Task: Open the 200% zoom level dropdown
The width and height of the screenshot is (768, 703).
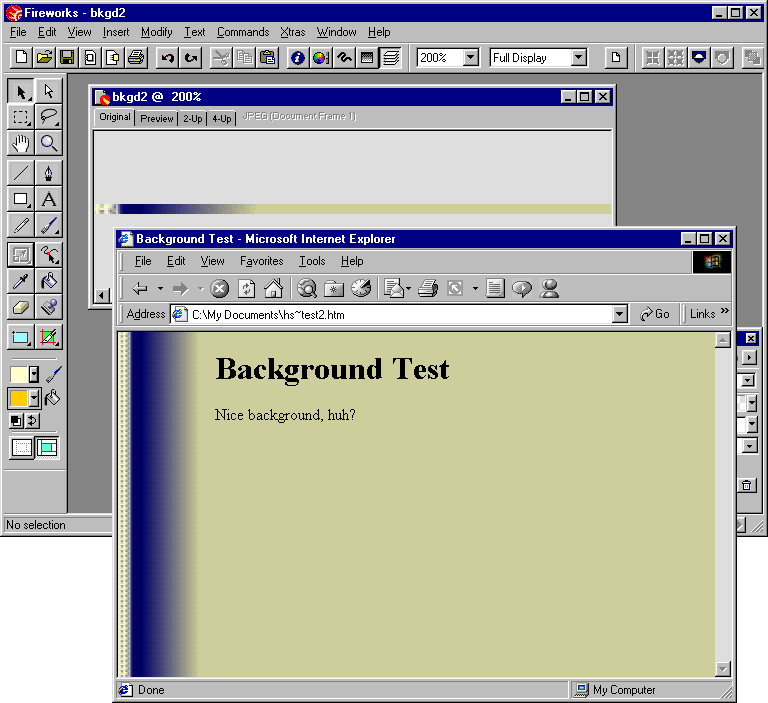Action: (x=471, y=58)
